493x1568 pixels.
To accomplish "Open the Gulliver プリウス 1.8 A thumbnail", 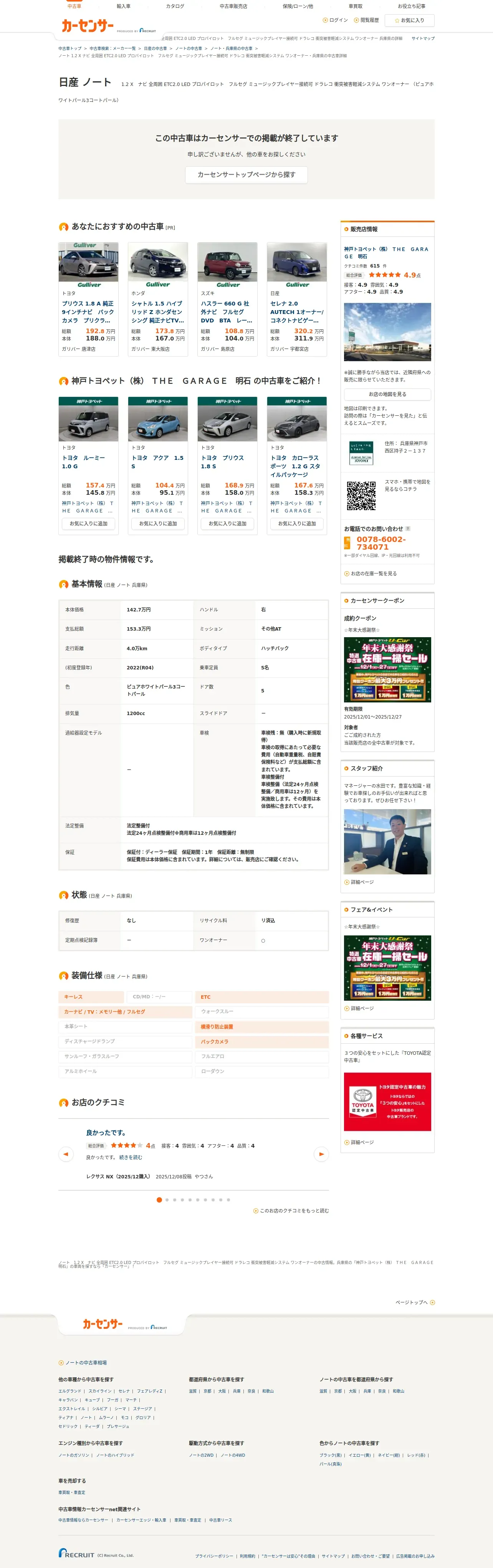I will 88,265.
